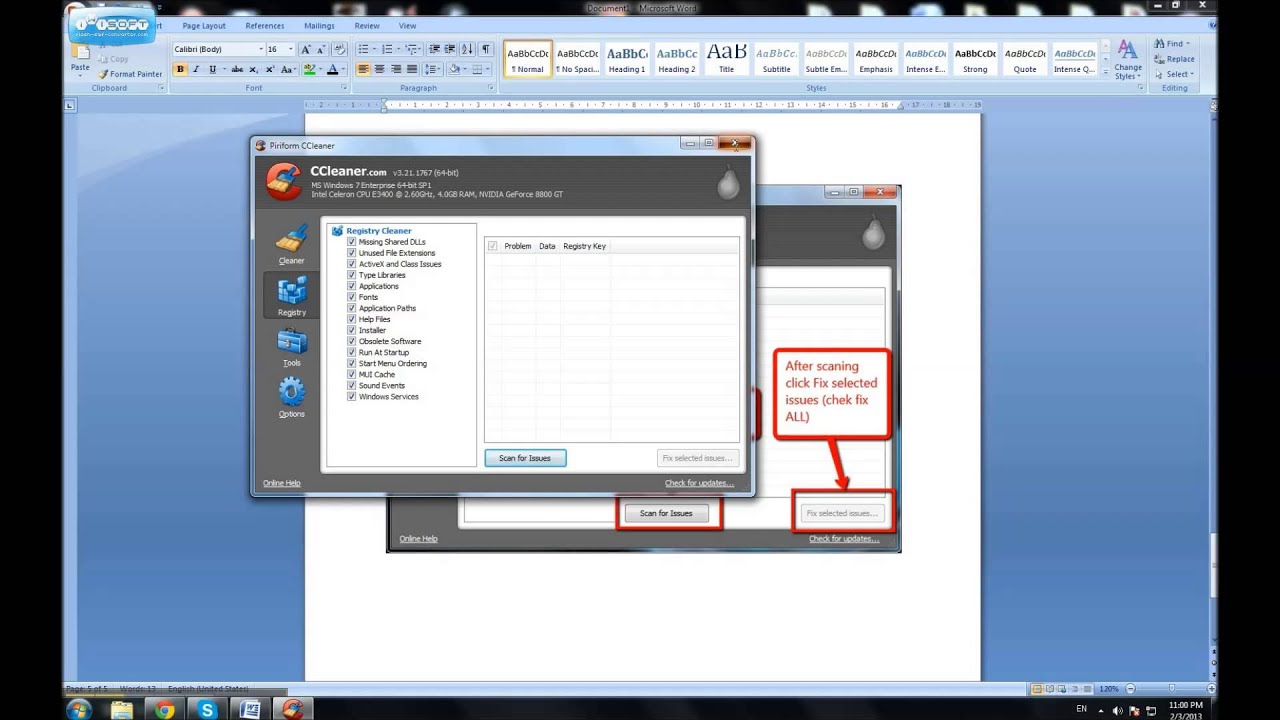Apply the Heading 1 style
The image size is (1280, 720).
click(627, 59)
